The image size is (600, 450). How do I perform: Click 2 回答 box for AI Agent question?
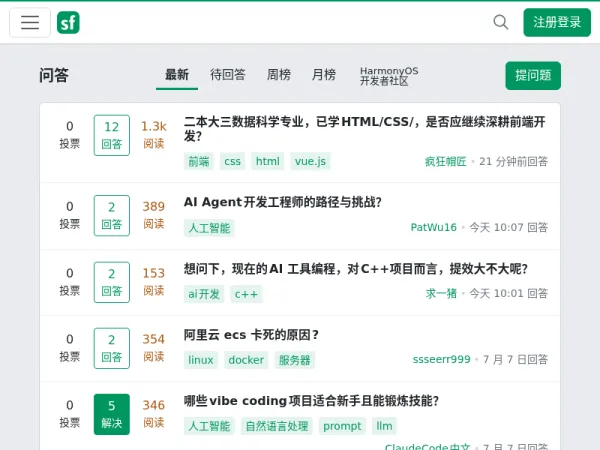[x=112, y=215]
